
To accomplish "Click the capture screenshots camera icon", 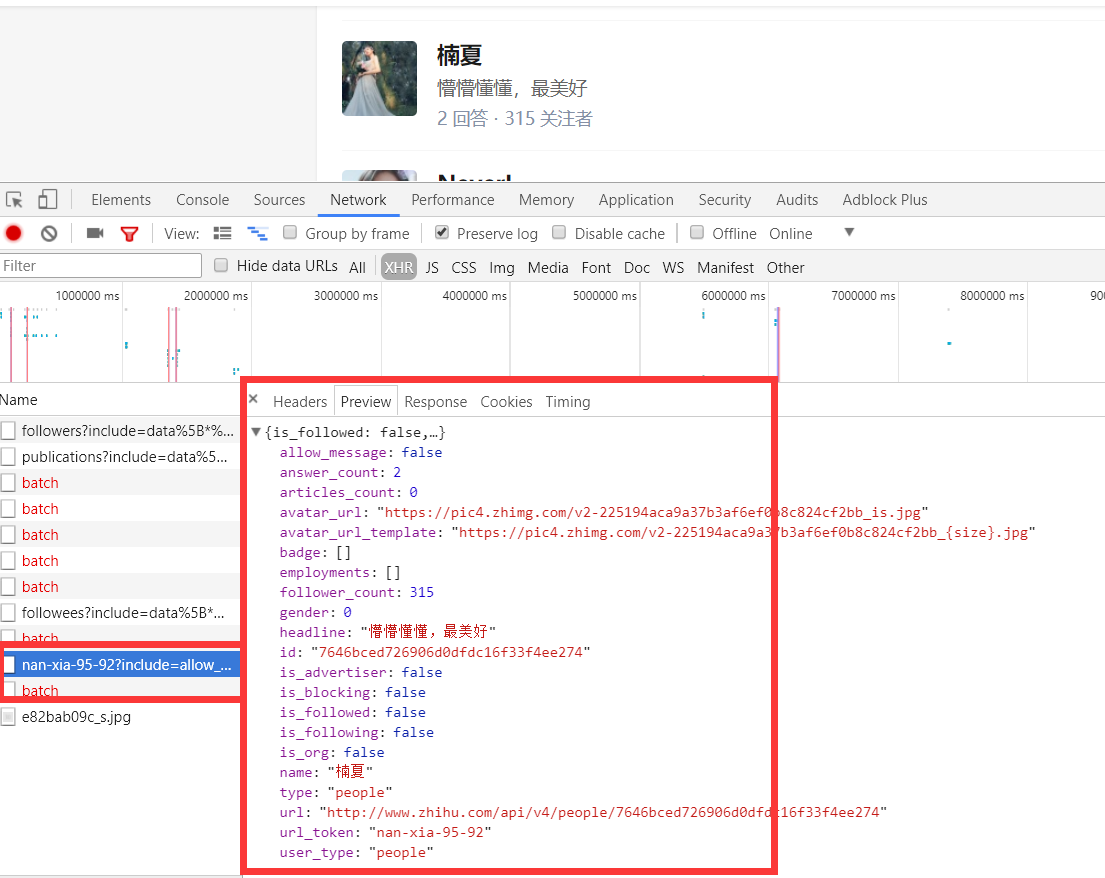I will point(94,233).
